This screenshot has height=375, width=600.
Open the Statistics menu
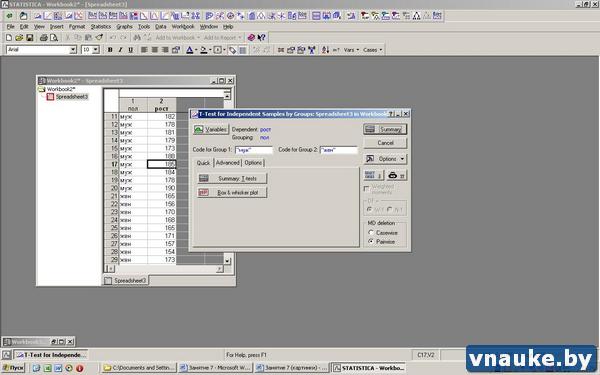coord(101,26)
